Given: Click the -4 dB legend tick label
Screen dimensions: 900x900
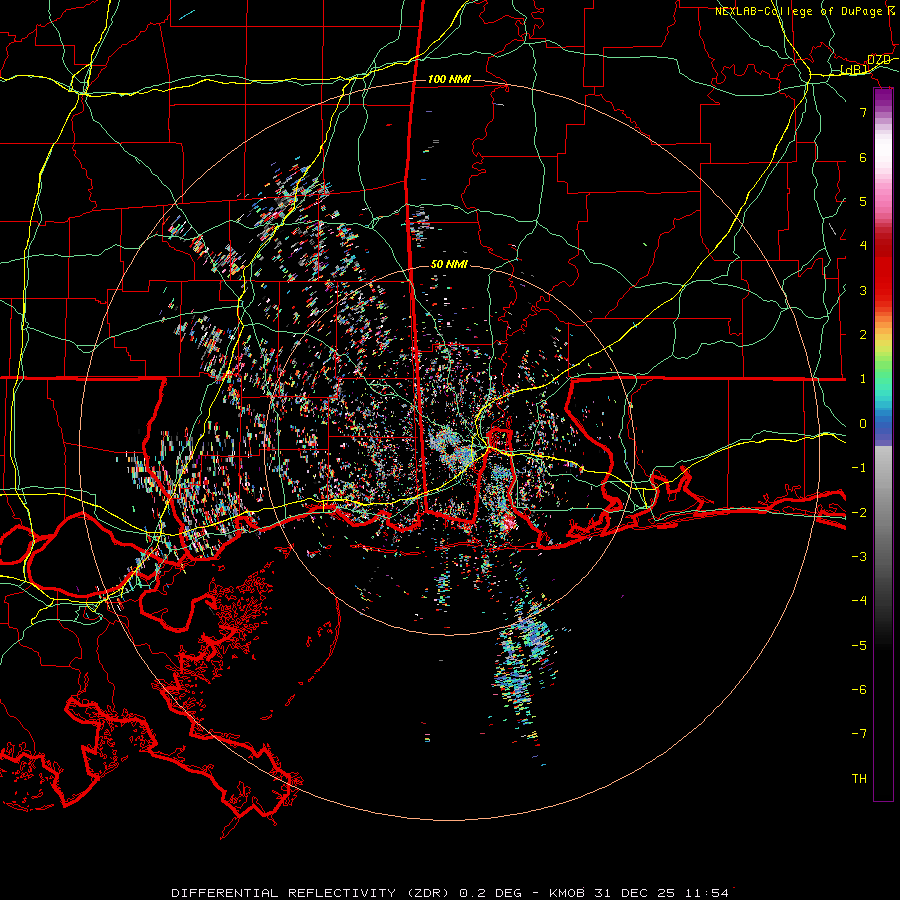Looking at the screenshot, I should pyautogui.click(x=859, y=600).
